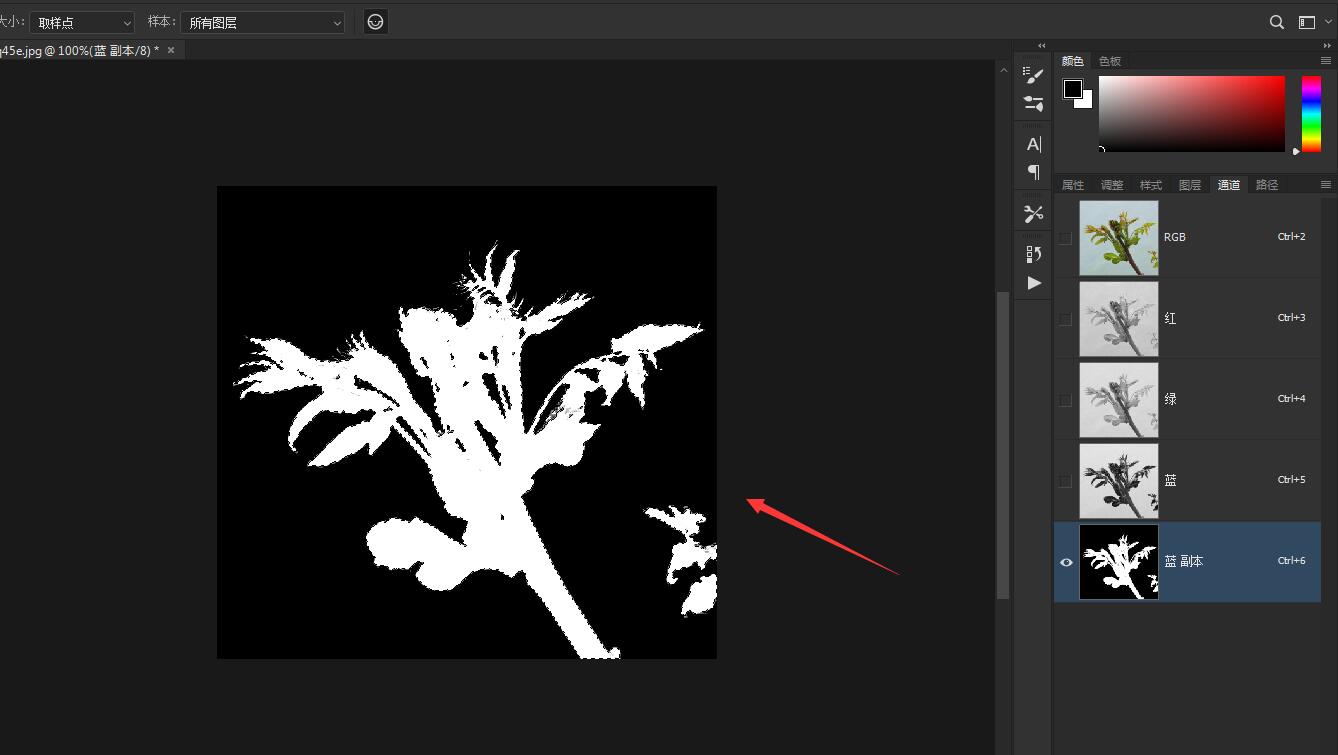Viewport: 1338px width, 755px height.
Task: Select the 红 channel thumbnail
Action: [1119, 319]
